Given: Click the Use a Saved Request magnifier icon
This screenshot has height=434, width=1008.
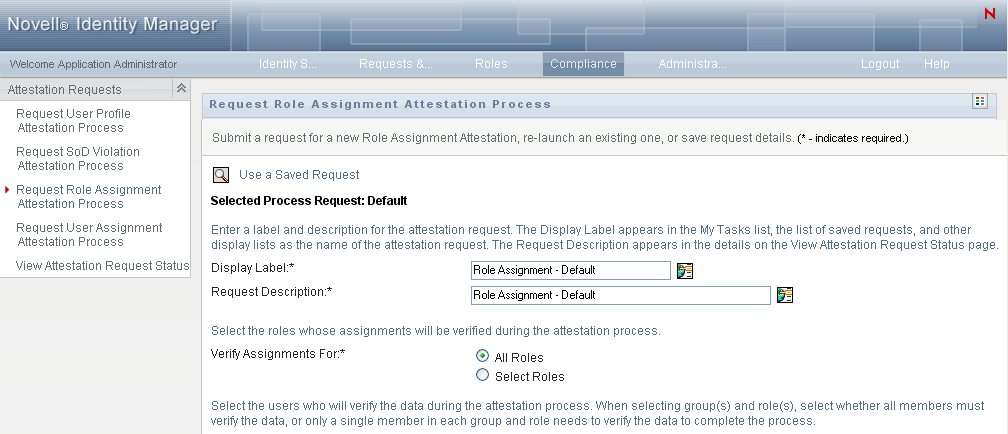Looking at the screenshot, I should click(x=220, y=175).
